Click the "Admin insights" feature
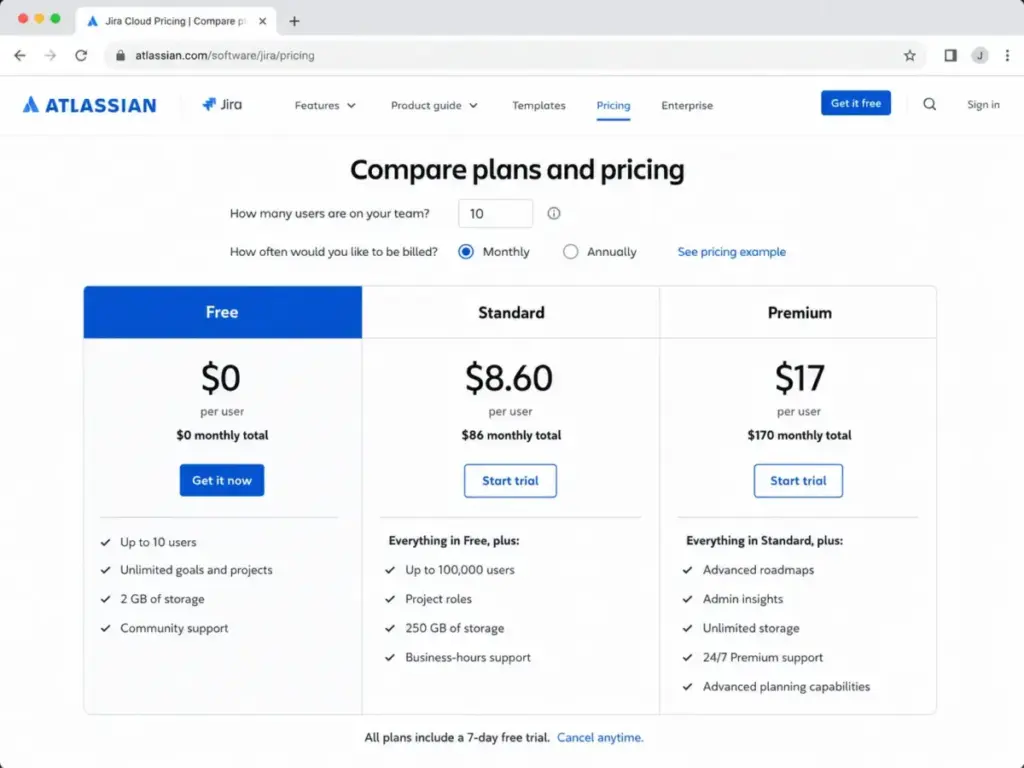The width and height of the screenshot is (1024, 768). point(743,599)
